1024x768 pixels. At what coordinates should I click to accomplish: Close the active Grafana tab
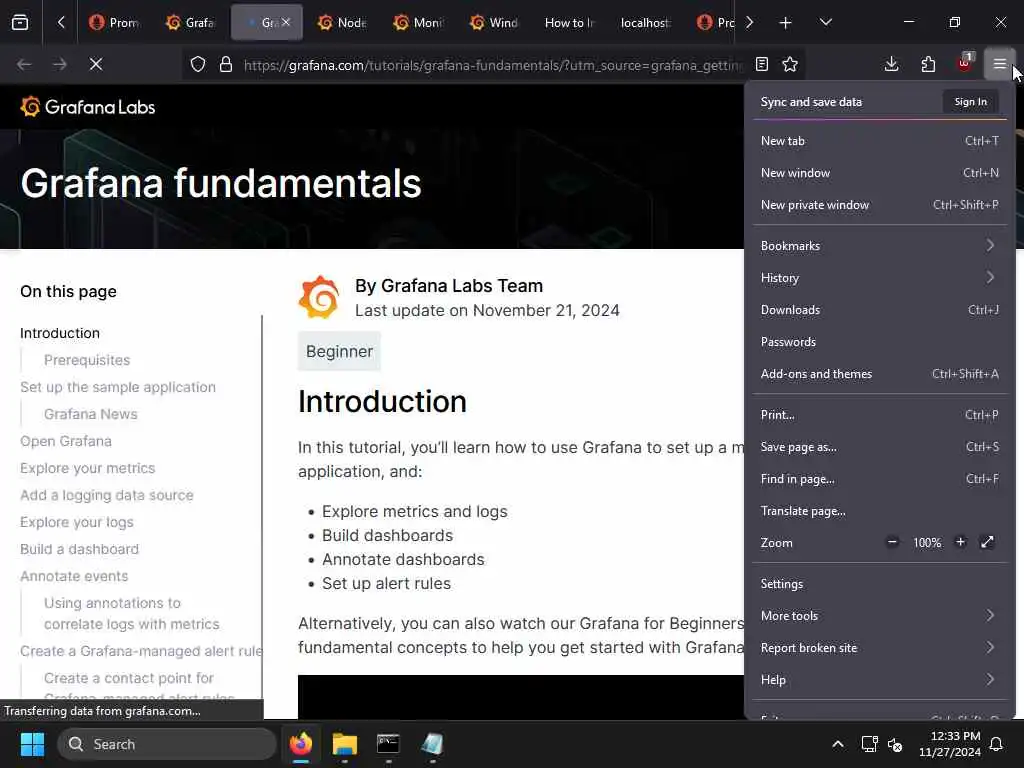(x=286, y=22)
